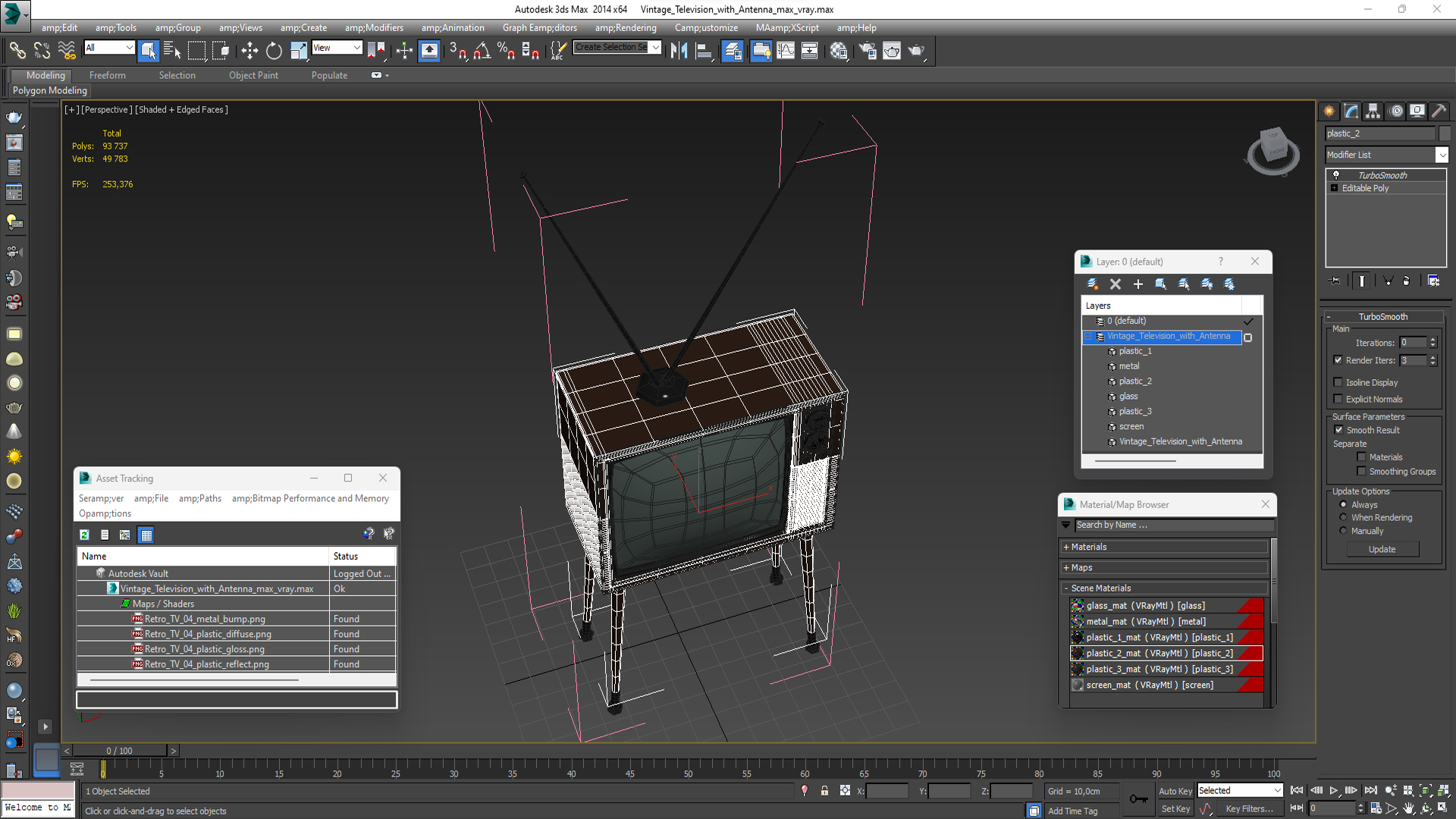Select the Manually update option
The image size is (1456, 819).
pos(1343,531)
